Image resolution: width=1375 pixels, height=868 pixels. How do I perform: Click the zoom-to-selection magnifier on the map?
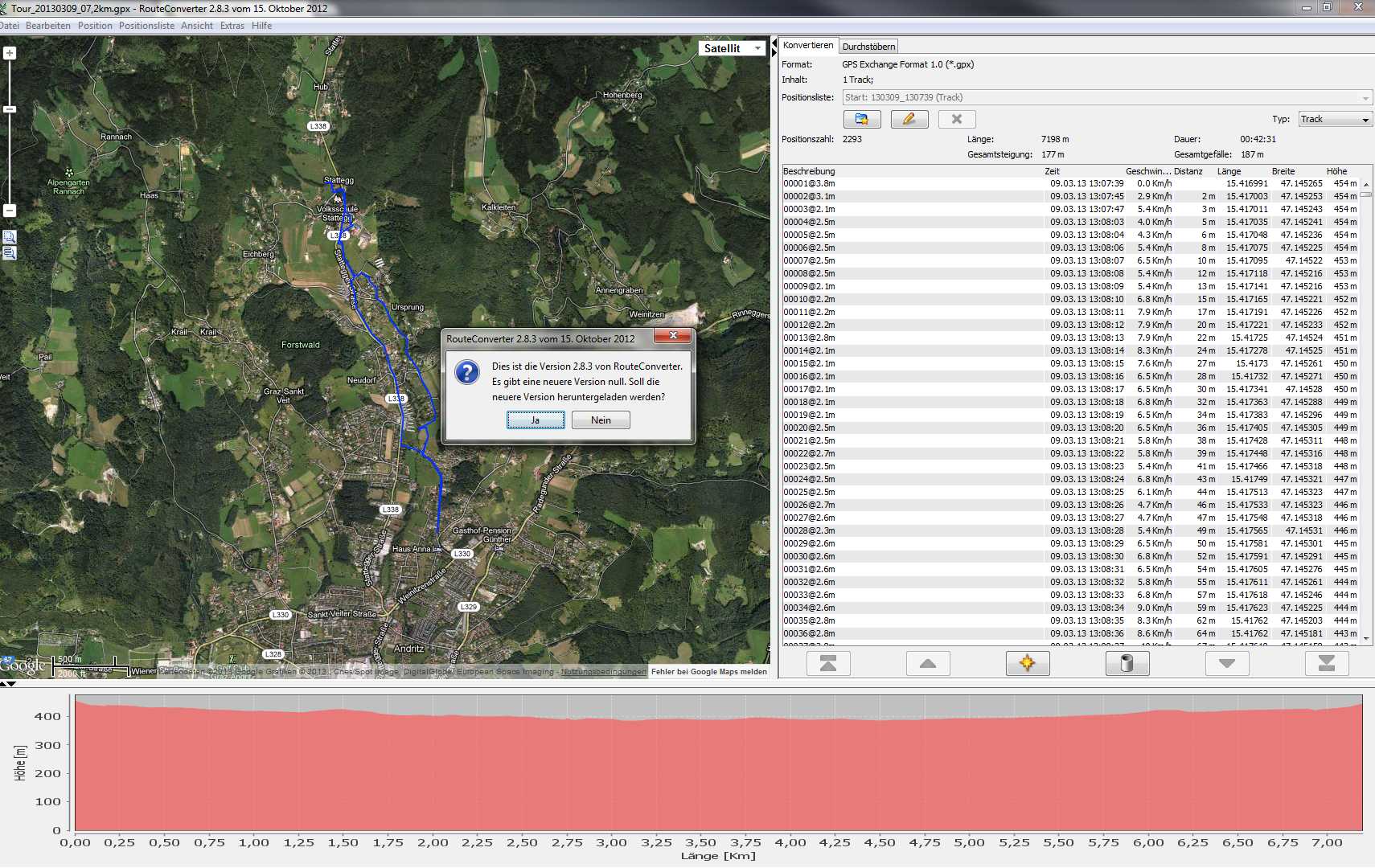[10, 237]
